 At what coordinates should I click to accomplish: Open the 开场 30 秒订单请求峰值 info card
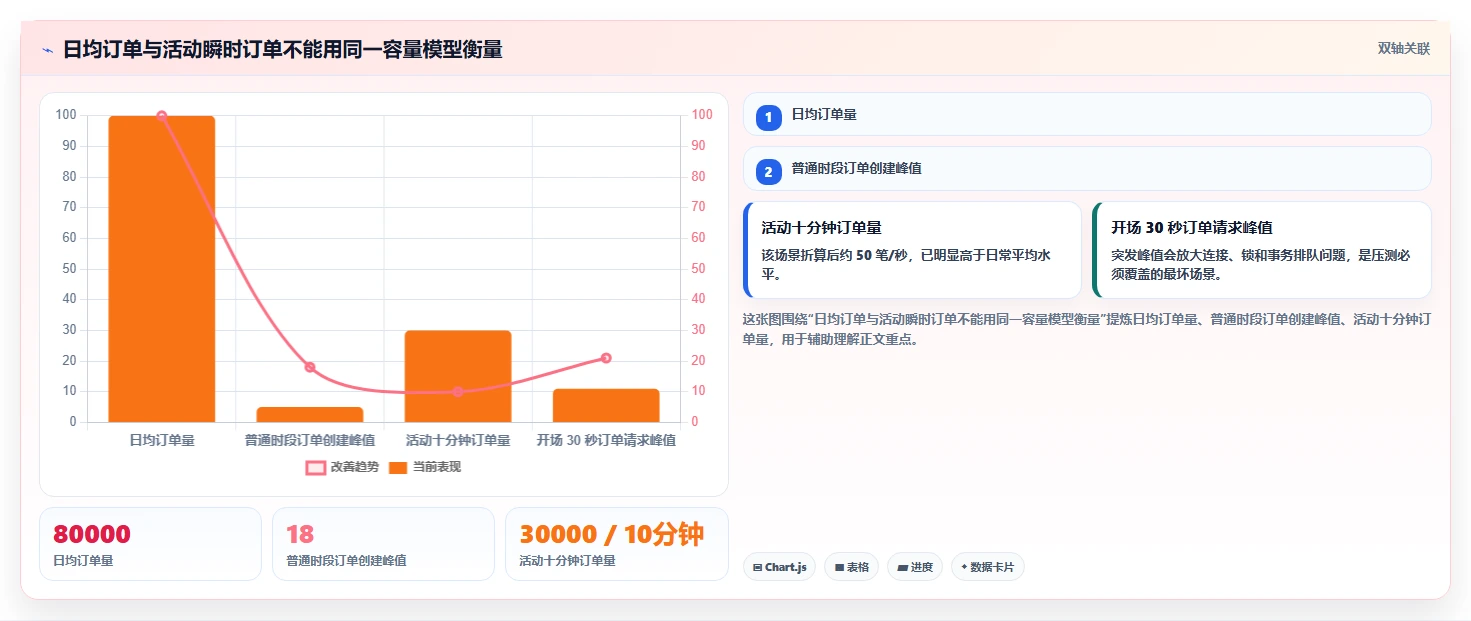(x=1262, y=250)
